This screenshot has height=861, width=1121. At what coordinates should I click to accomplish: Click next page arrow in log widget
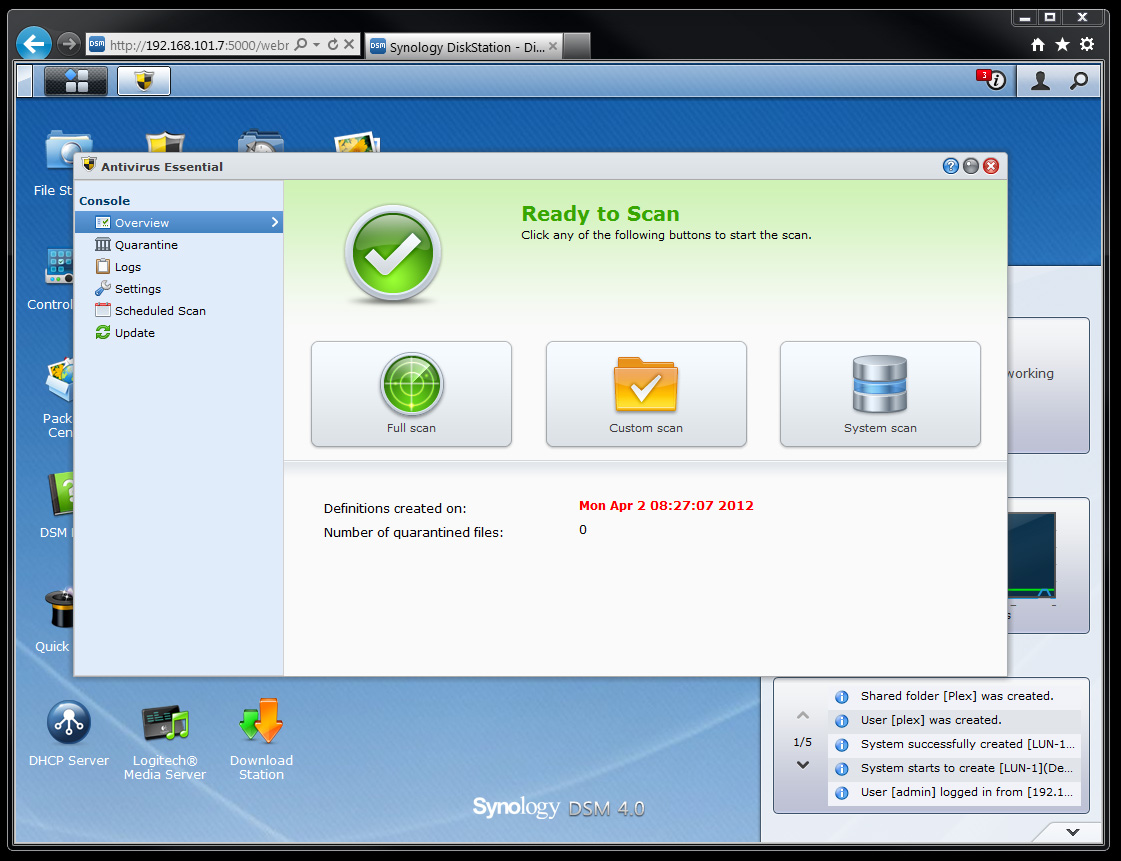pyautogui.click(x=803, y=764)
